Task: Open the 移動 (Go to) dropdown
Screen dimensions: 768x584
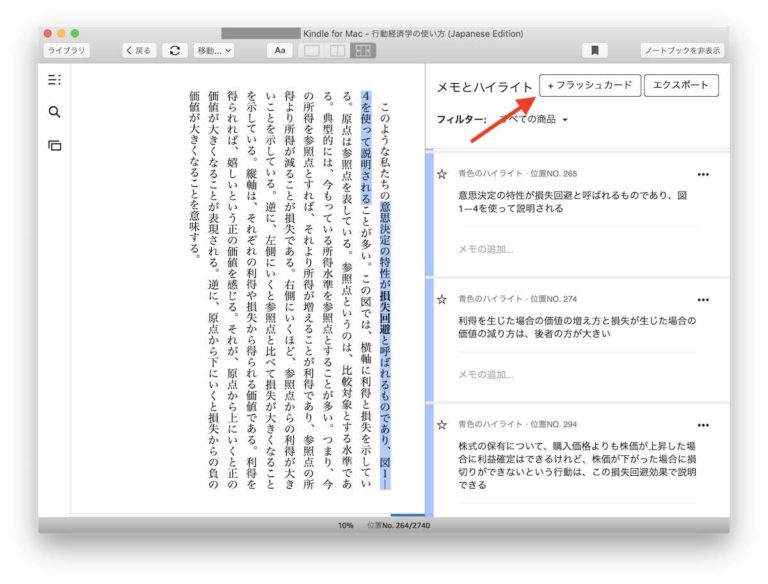Action: [214, 50]
